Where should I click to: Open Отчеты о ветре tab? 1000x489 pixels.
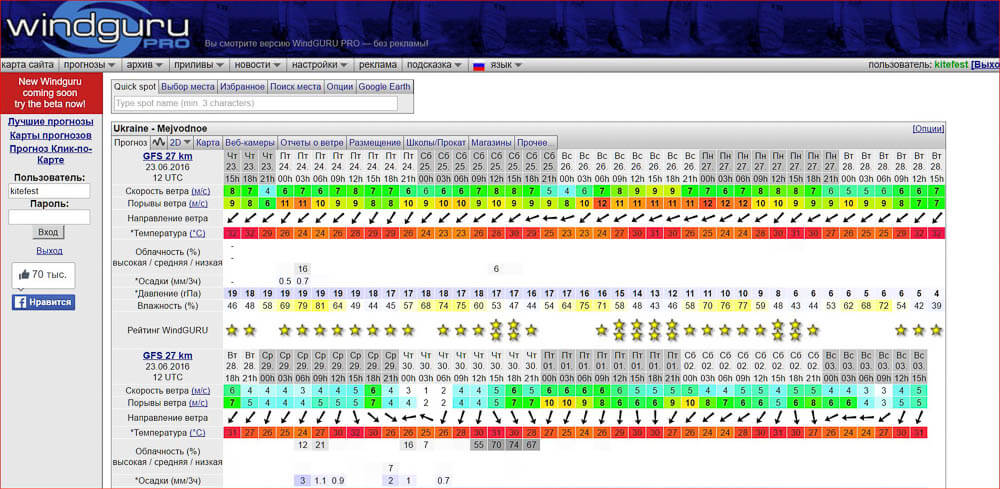coord(312,142)
